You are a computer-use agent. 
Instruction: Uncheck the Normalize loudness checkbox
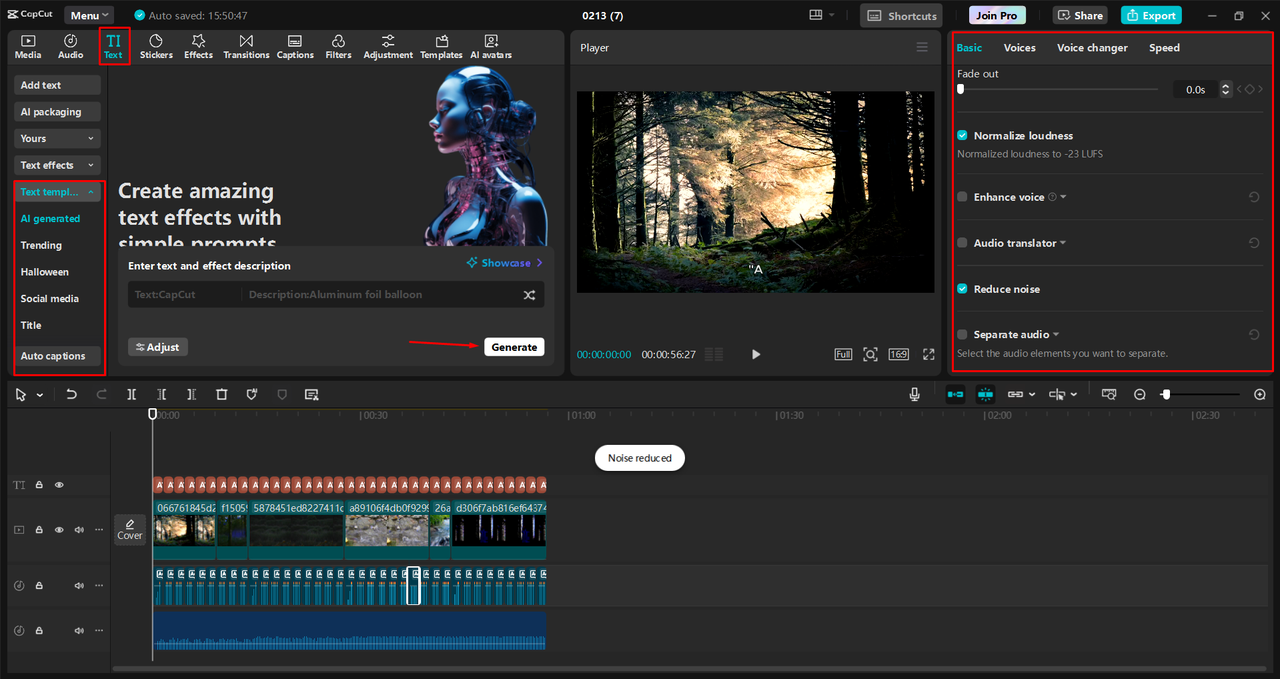tap(962, 135)
